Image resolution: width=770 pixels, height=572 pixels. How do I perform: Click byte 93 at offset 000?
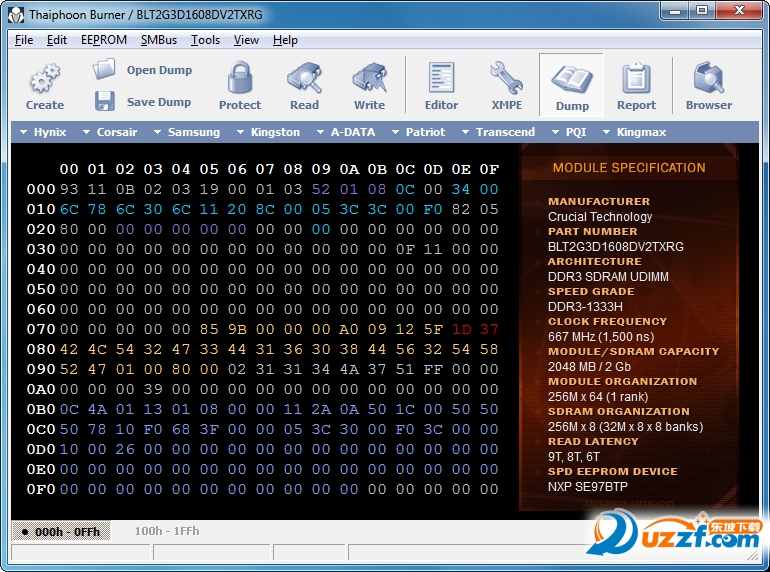coord(69,189)
